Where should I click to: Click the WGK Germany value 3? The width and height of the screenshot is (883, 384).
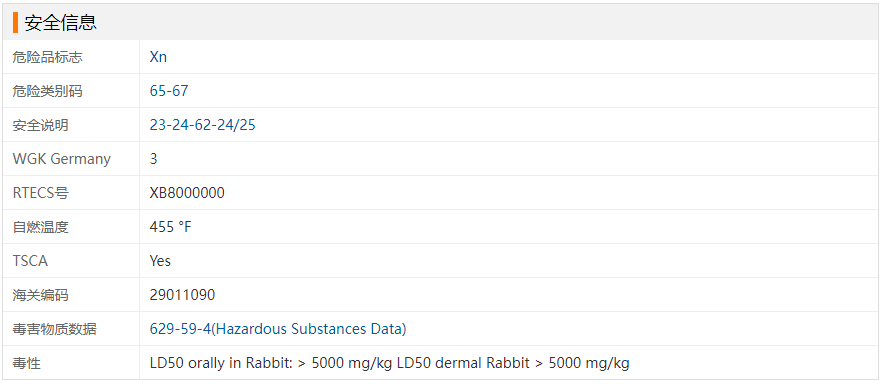coord(154,159)
